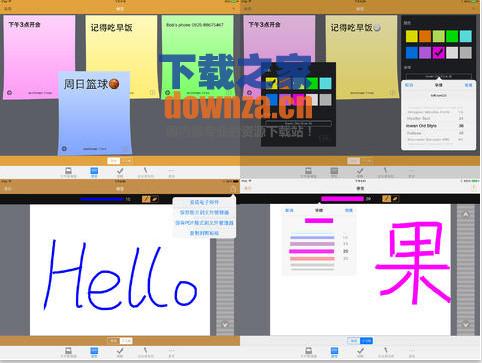Click the up arrow beside the 果 canvas
Image resolution: width=482 pixels, height=363 pixels.
(x=465, y=214)
